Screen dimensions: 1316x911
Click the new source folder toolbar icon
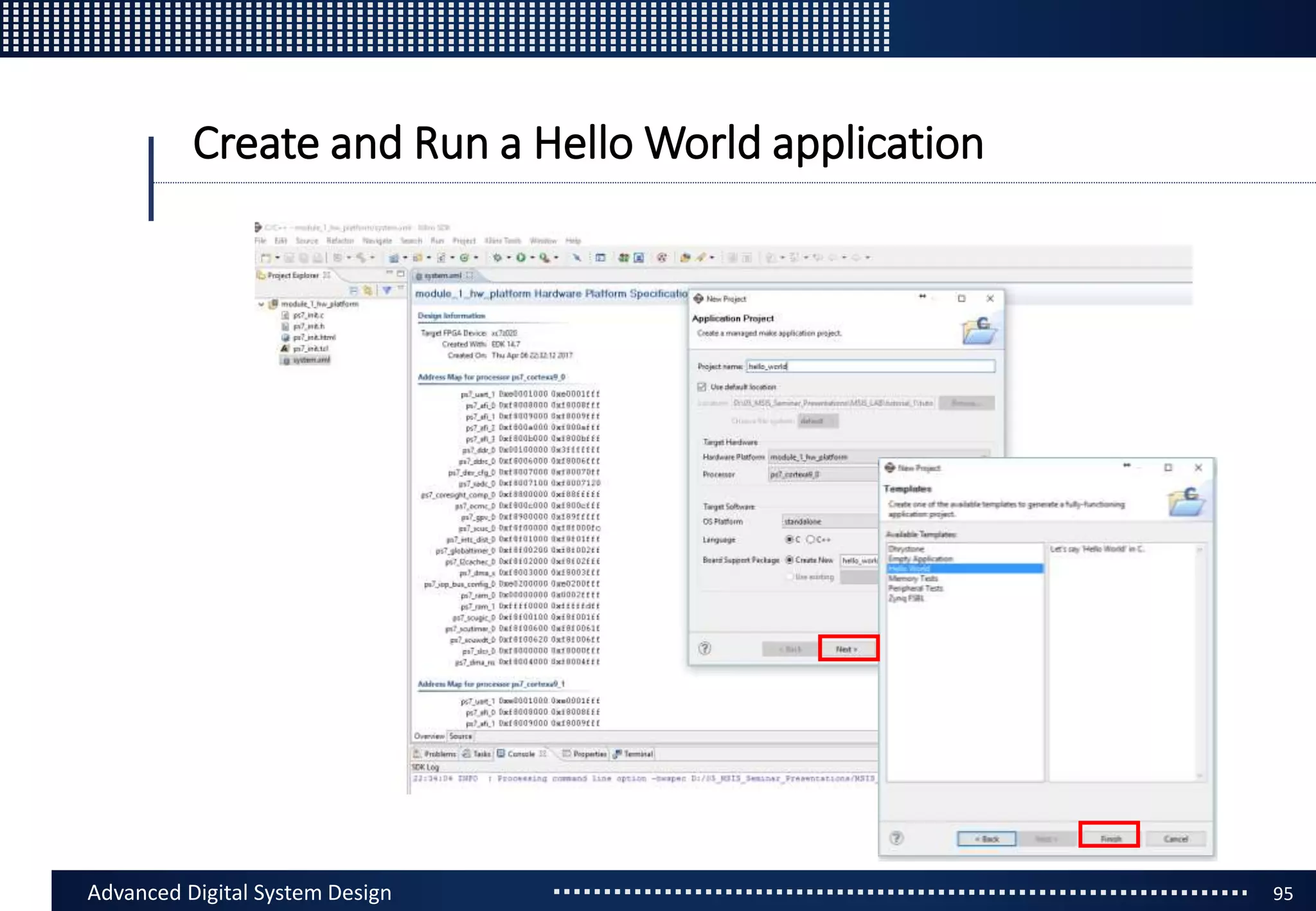tap(418, 258)
